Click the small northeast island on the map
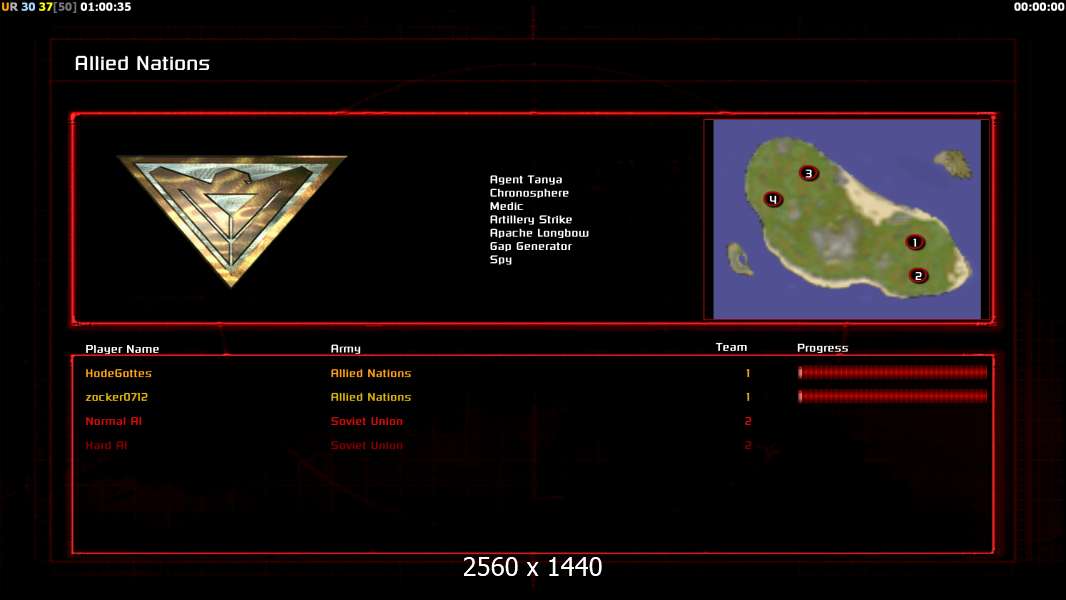The image size is (1066, 600). (953, 163)
